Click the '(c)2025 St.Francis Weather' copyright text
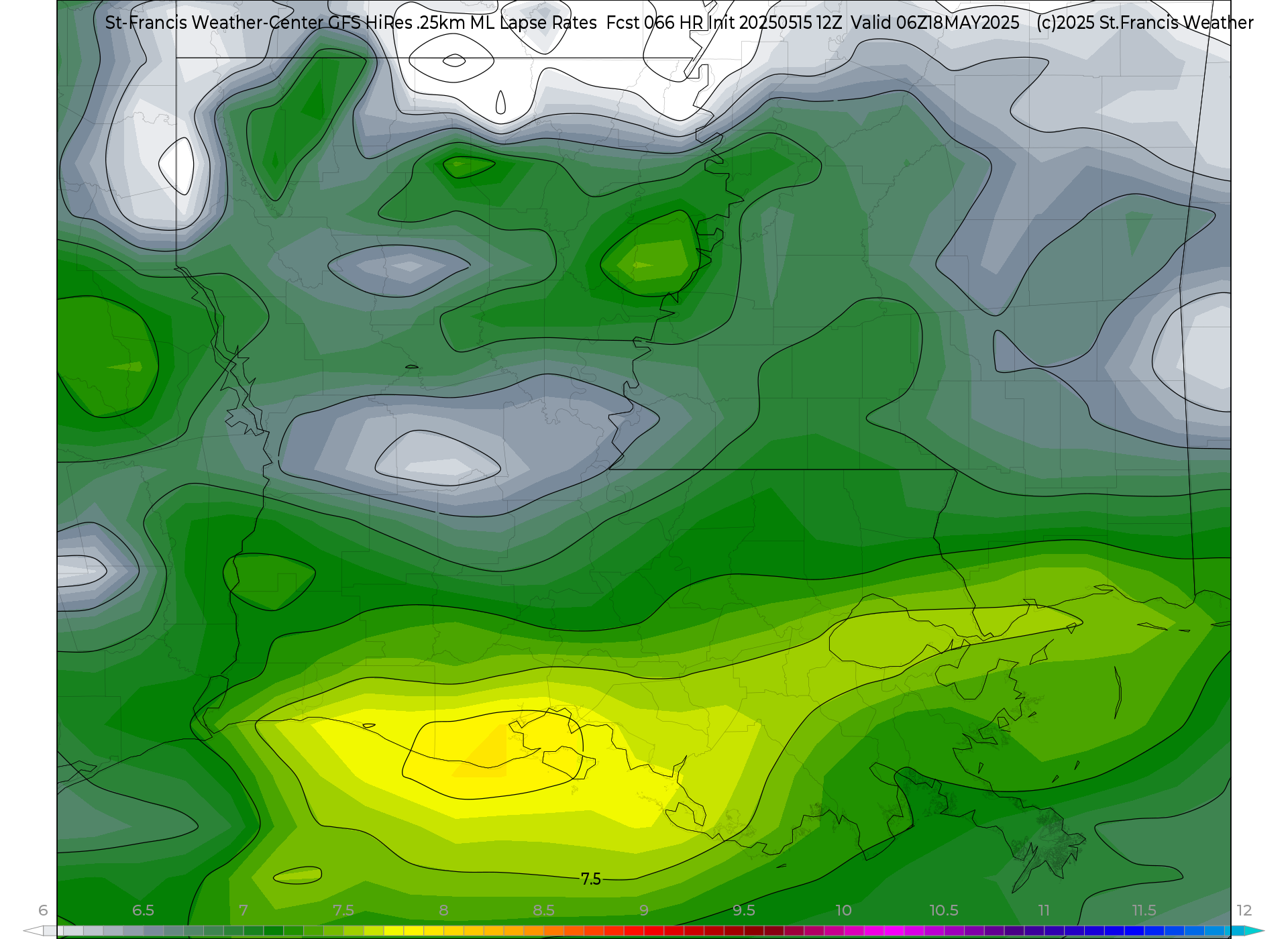The width and height of the screenshot is (1288, 939). [x=1144, y=23]
